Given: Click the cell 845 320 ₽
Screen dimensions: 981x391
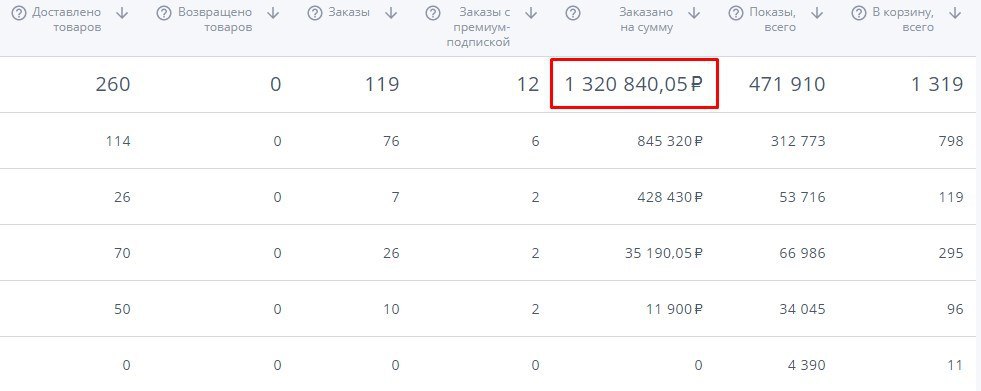Looking at the screenshot, I should coord(670,141).
